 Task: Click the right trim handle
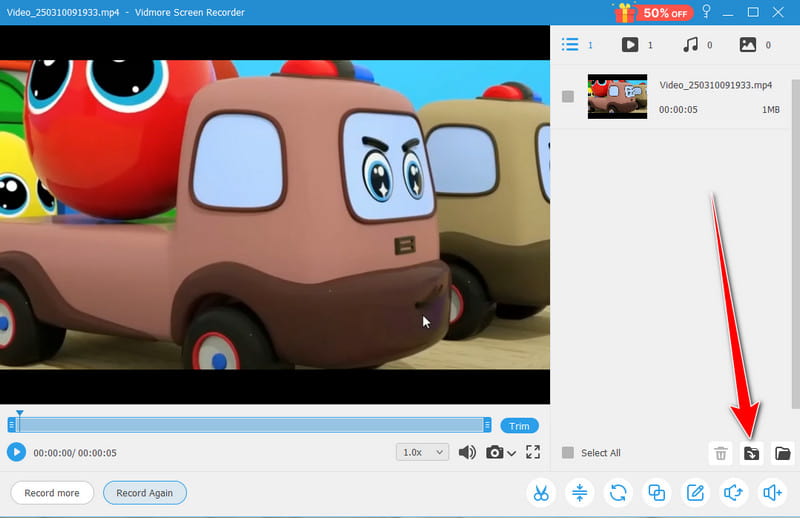tap(487, 425)
